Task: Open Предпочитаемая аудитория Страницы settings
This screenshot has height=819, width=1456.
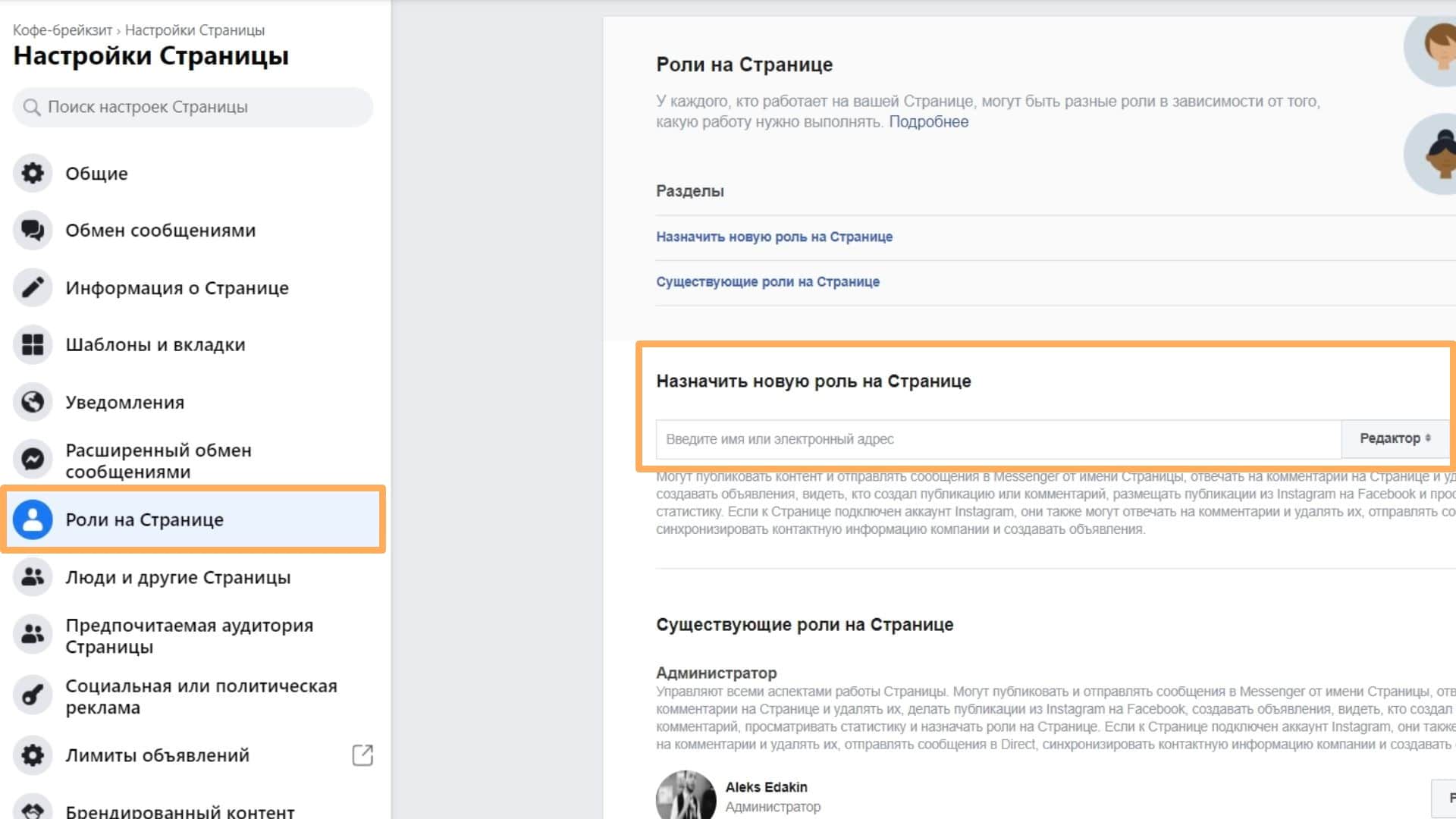Action: point(190,635)
